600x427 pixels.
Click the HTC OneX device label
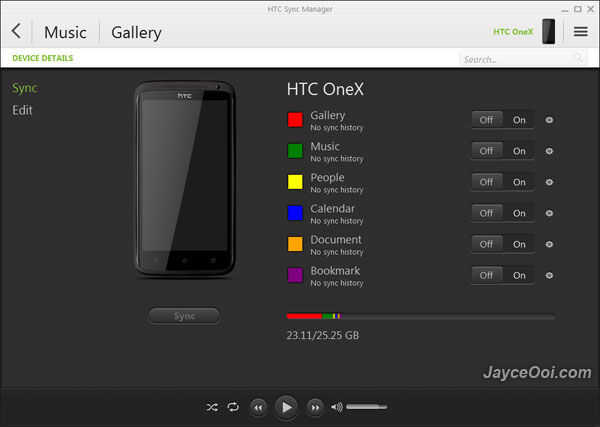coord(513,31)
